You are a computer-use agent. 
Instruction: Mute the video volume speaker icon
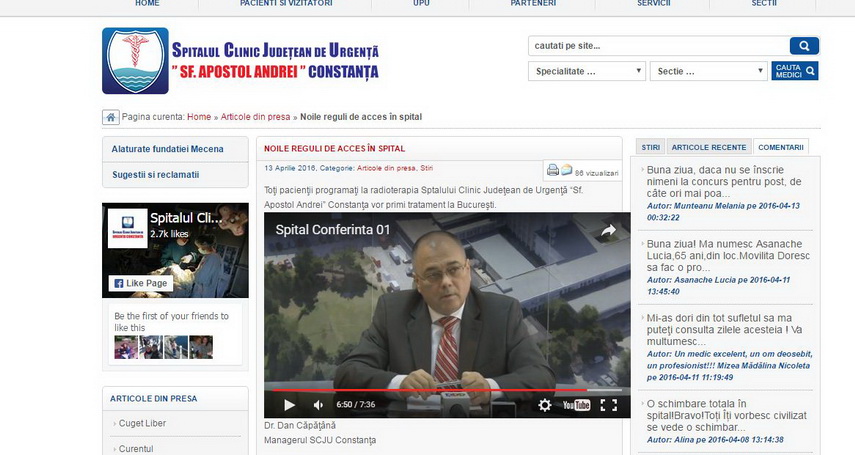[318, 405]
